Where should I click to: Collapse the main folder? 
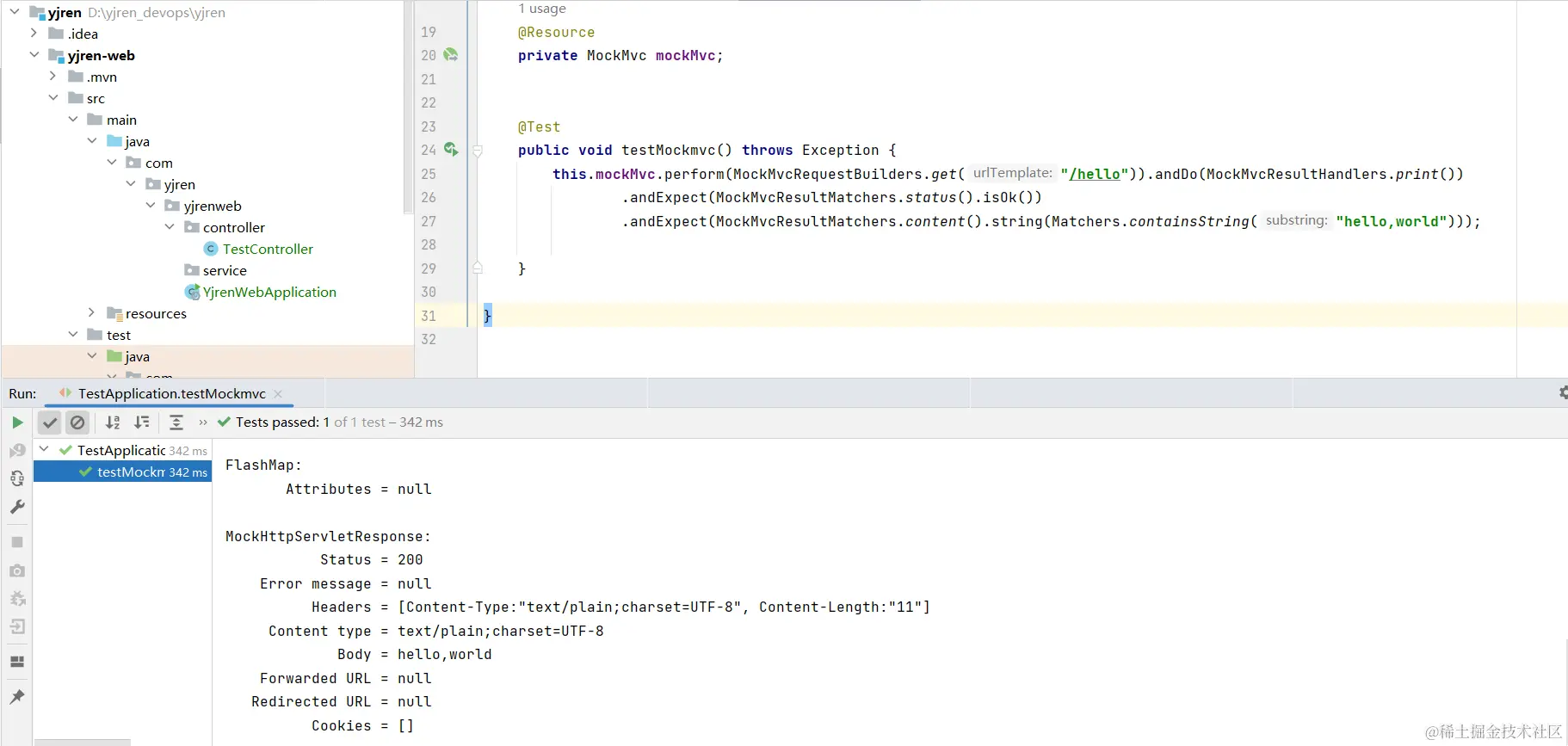coord(73,120)
